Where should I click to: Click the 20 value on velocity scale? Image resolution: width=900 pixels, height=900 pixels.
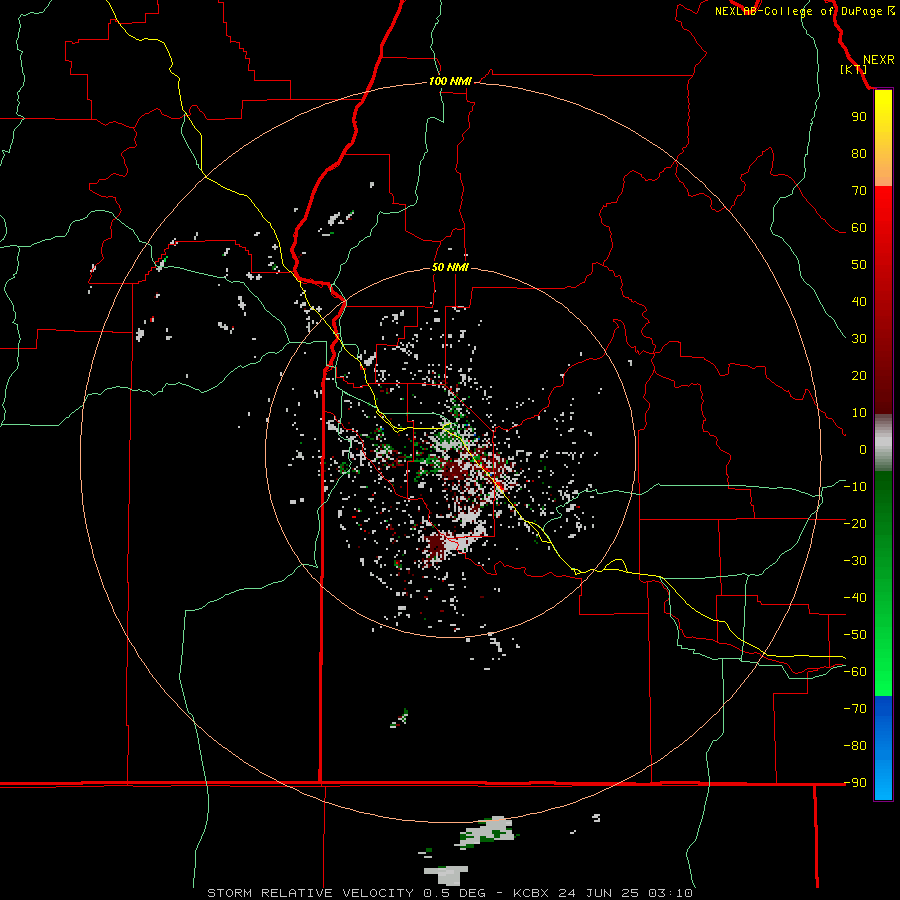click(859, 375)
